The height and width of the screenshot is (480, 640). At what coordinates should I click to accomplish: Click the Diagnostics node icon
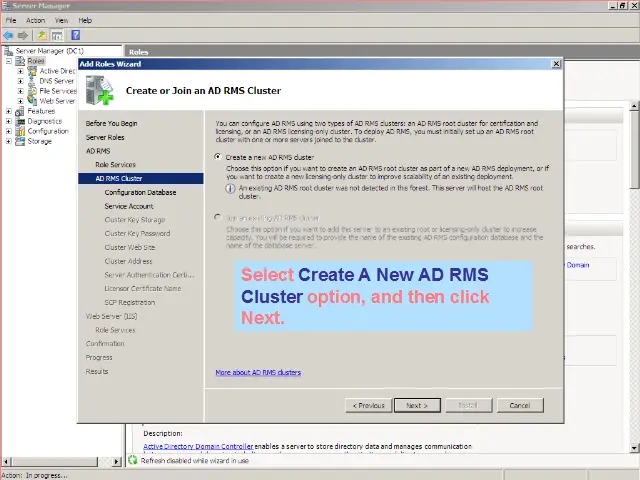click(x=20, y=121)
